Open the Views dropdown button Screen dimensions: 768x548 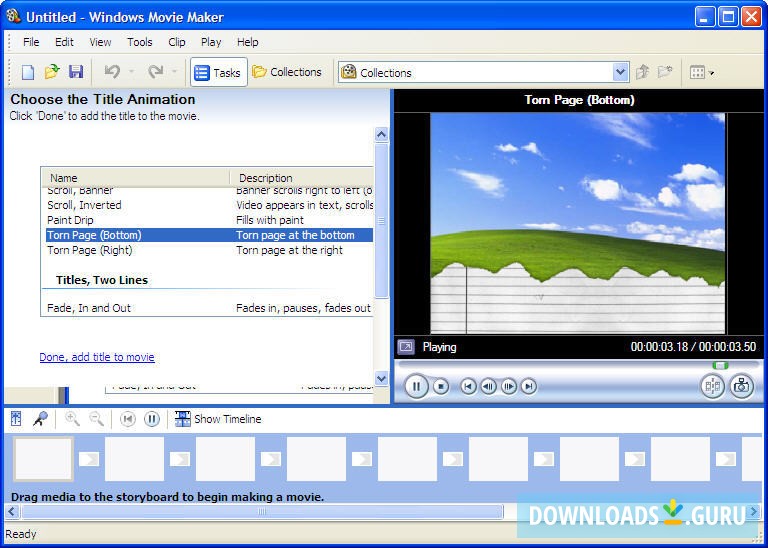(x=701, y=72)
